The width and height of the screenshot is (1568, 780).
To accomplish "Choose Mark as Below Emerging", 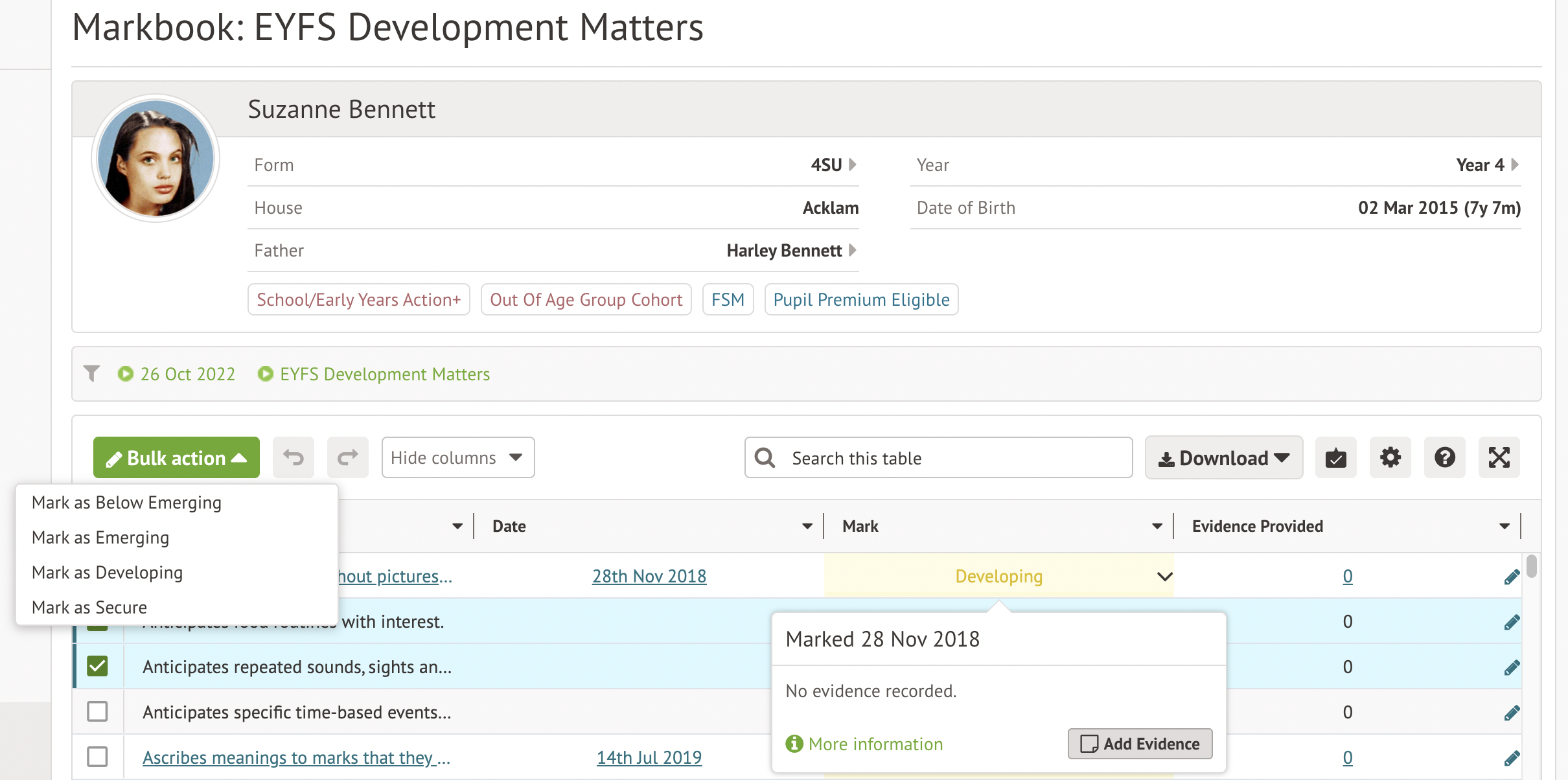I will pos(126,503).
